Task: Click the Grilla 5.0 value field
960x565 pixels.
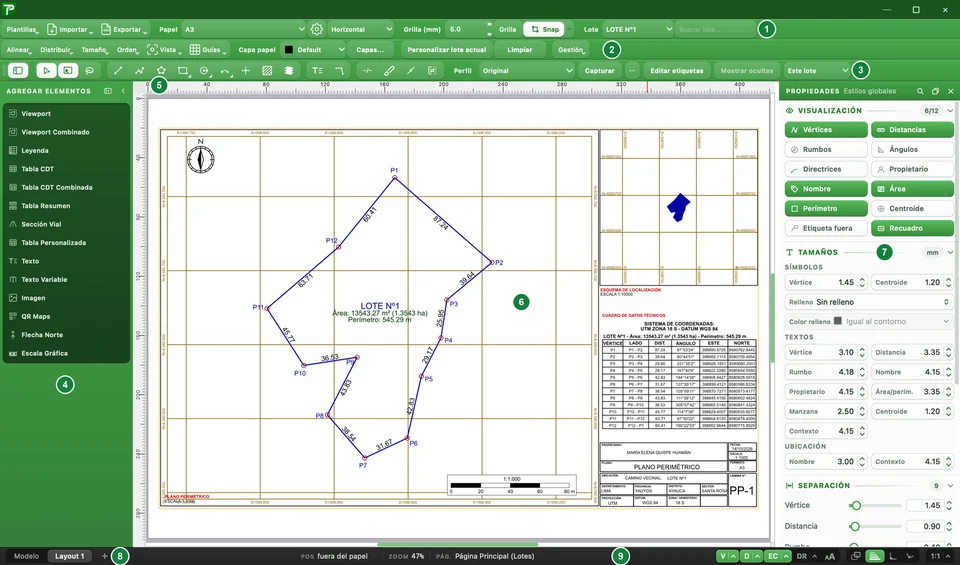Action: coord(465,29)
